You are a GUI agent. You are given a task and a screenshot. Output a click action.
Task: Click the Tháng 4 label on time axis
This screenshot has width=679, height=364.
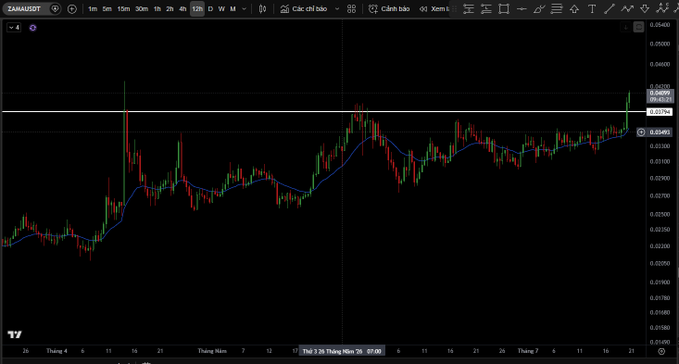[x=57, y=351]
